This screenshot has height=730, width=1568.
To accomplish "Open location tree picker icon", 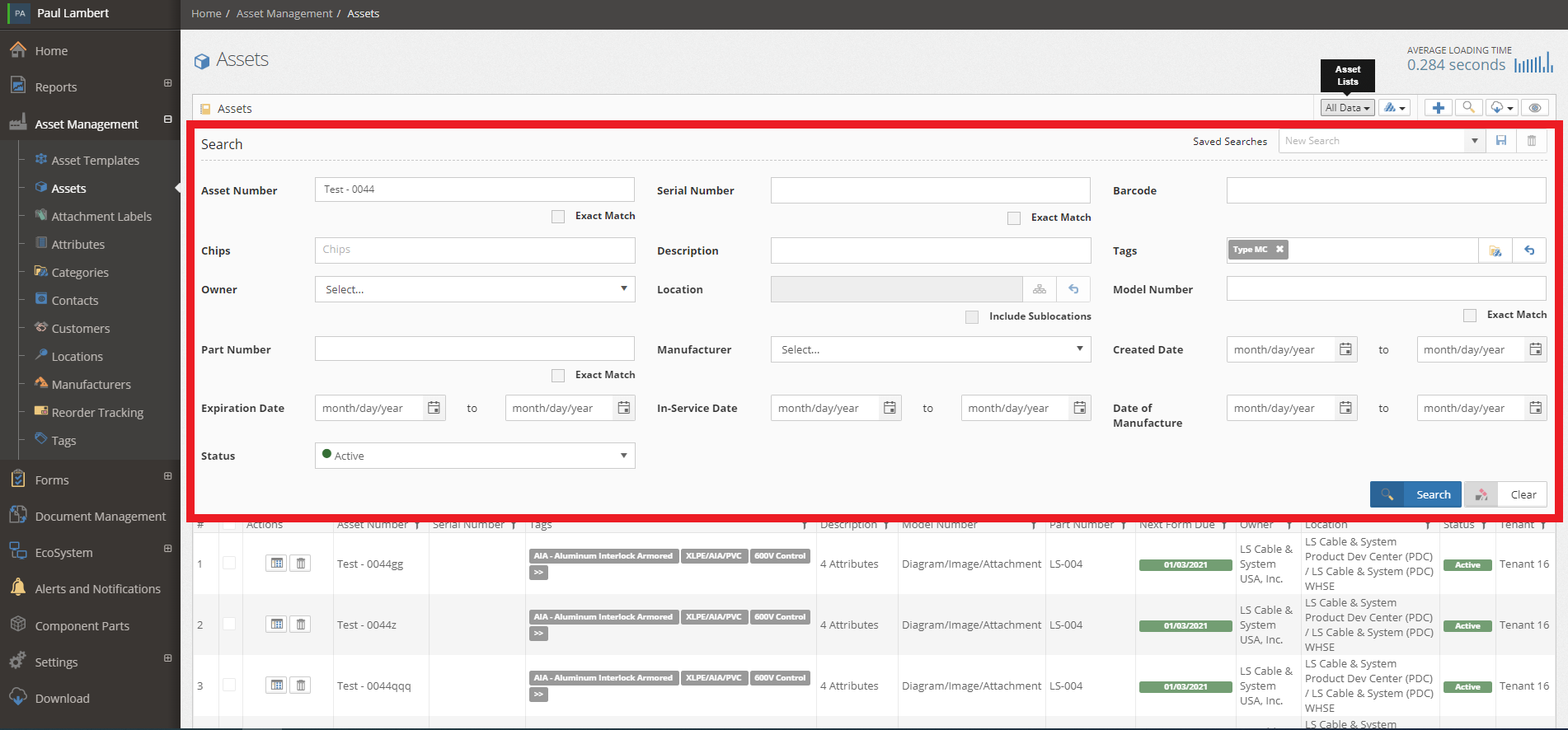I will pos(1040,289).
